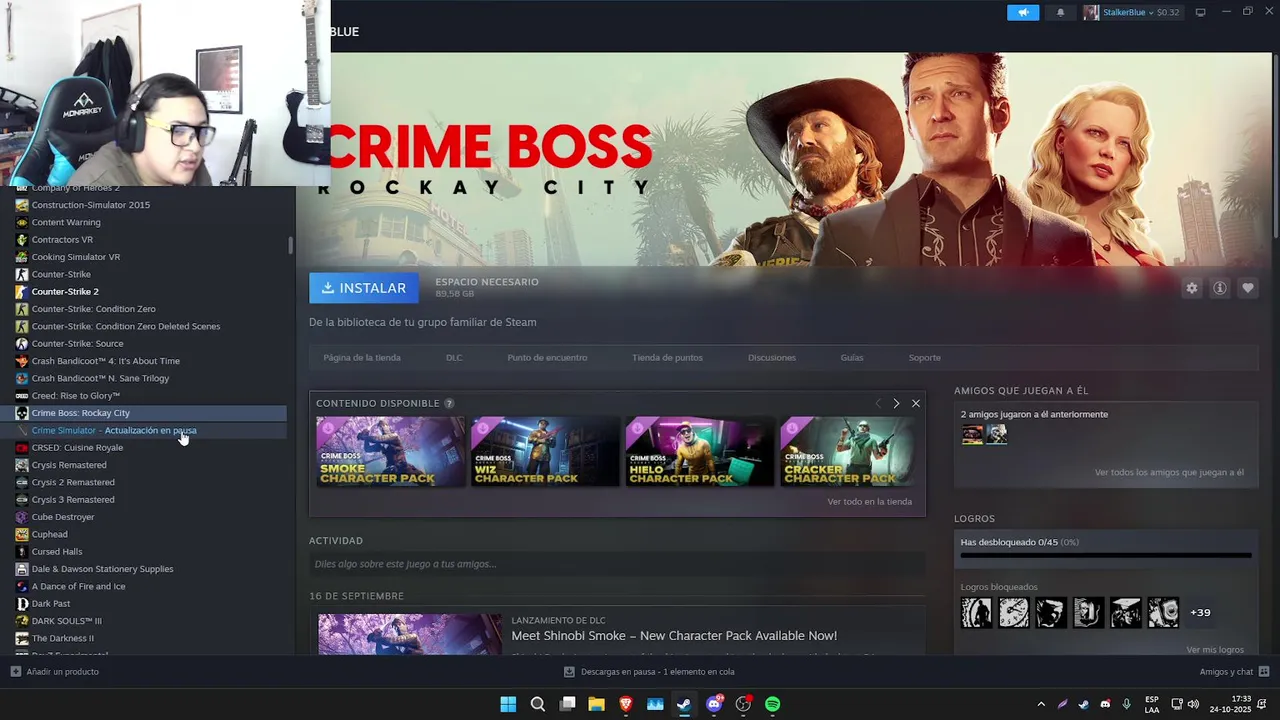Click Ver mis logros link
This screenshot has width=1280, height=720.
click(1215, 650)
